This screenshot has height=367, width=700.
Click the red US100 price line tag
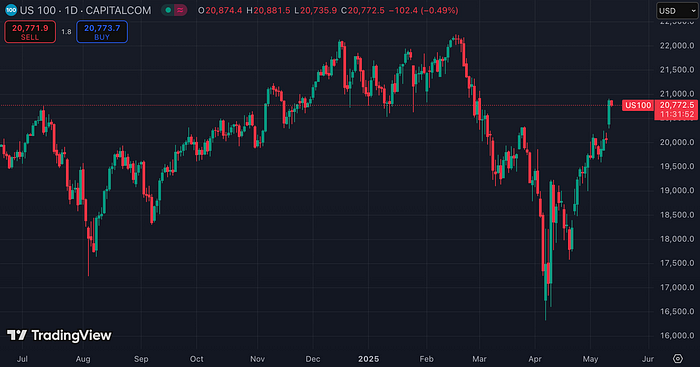click(x=638, y=105)
